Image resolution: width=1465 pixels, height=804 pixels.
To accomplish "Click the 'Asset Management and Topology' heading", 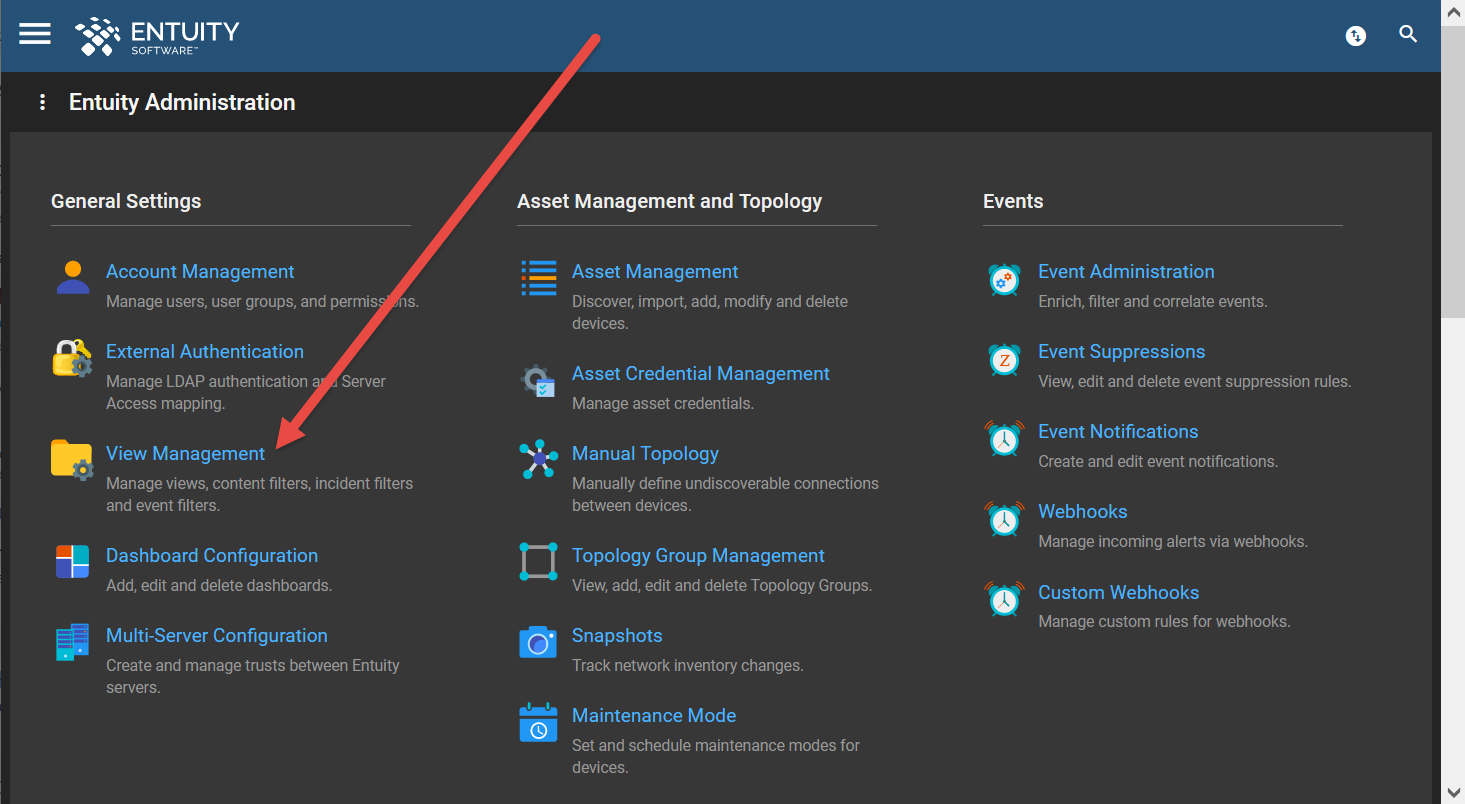I will coord(669,201).
